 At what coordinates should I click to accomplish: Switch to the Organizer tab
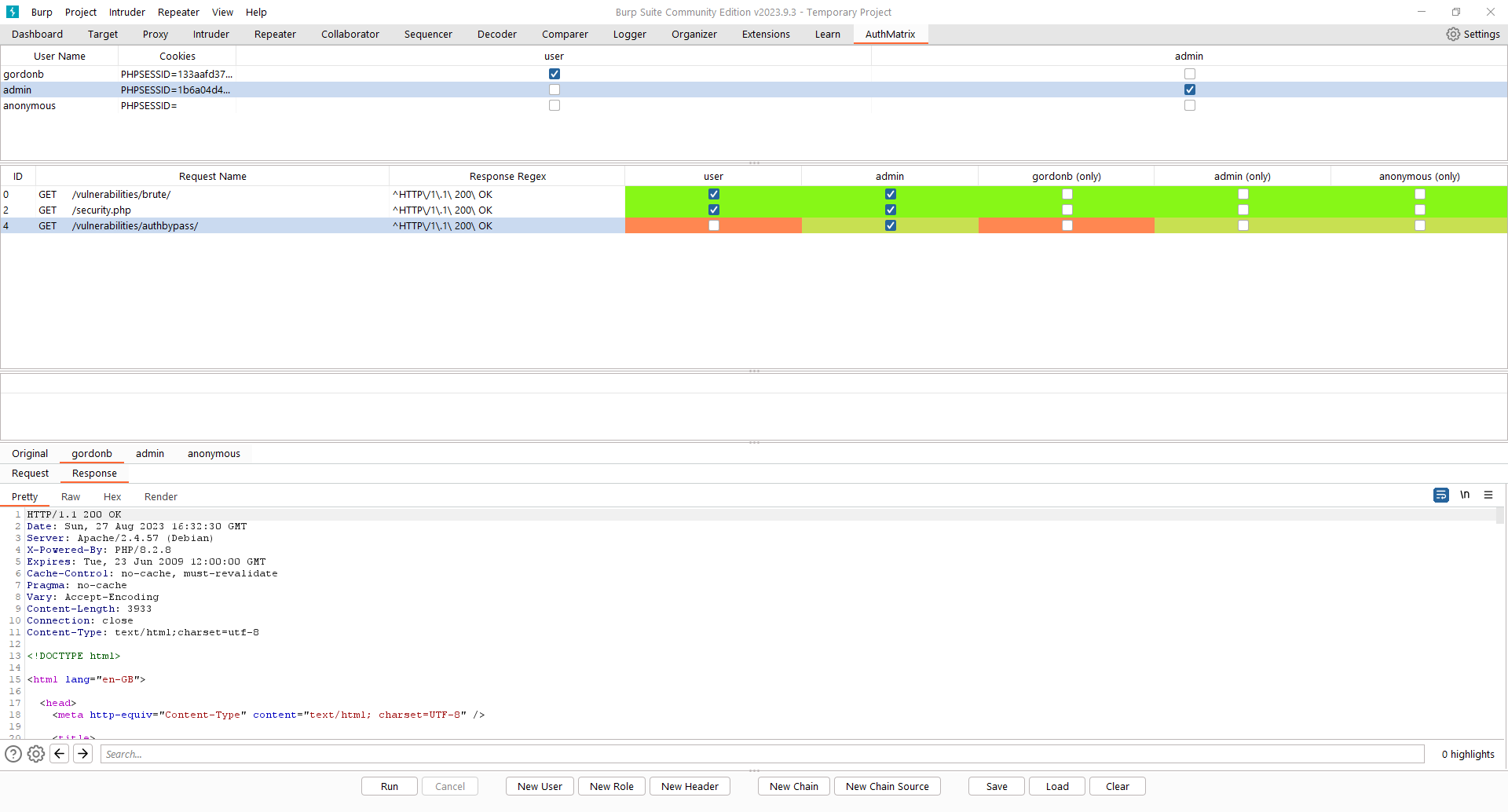tap(694, 34)
